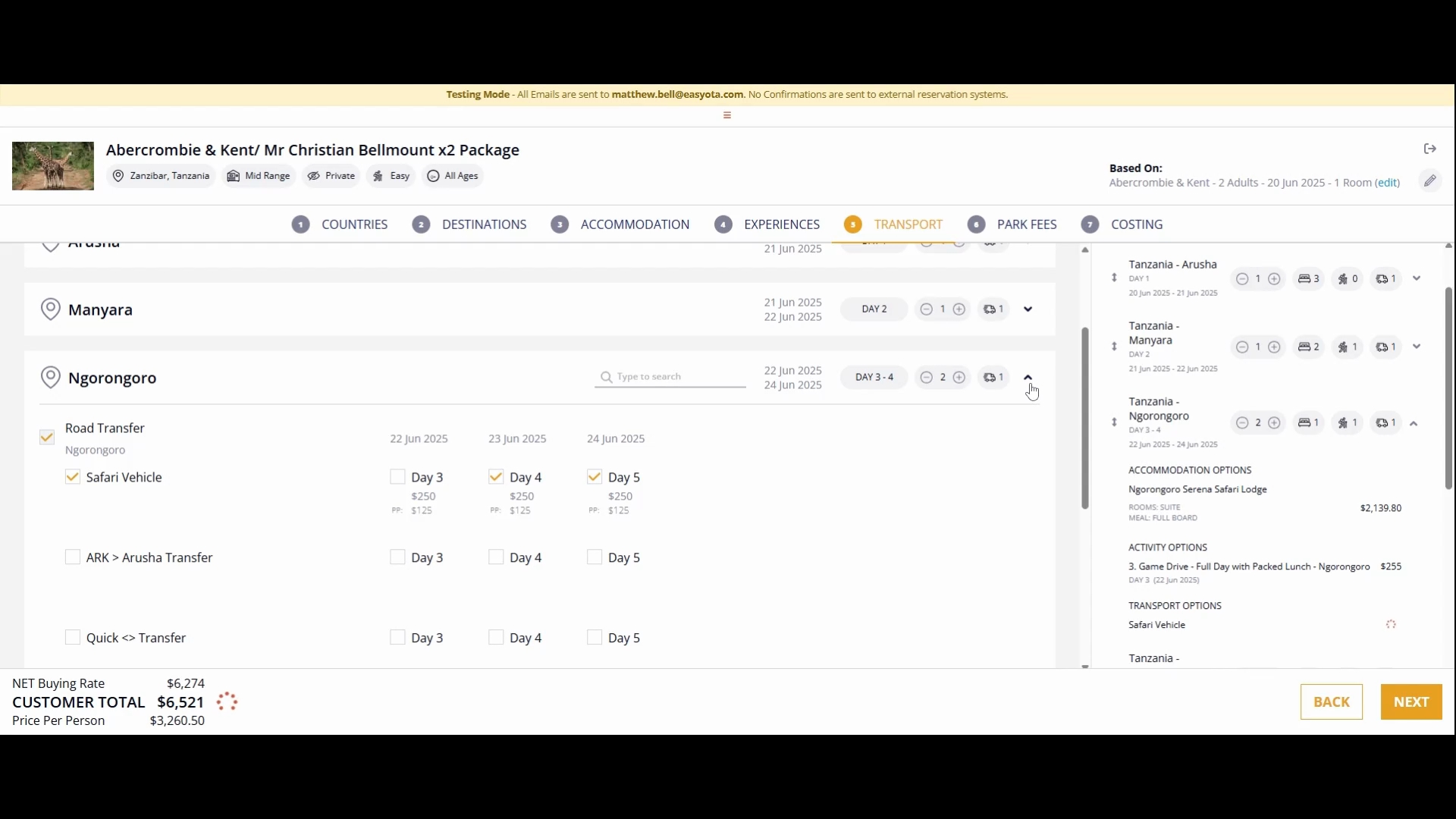
Task: Click the transport vehicle icon in Arusha row
Action: pyautogui.click(x=1382, y=279)
